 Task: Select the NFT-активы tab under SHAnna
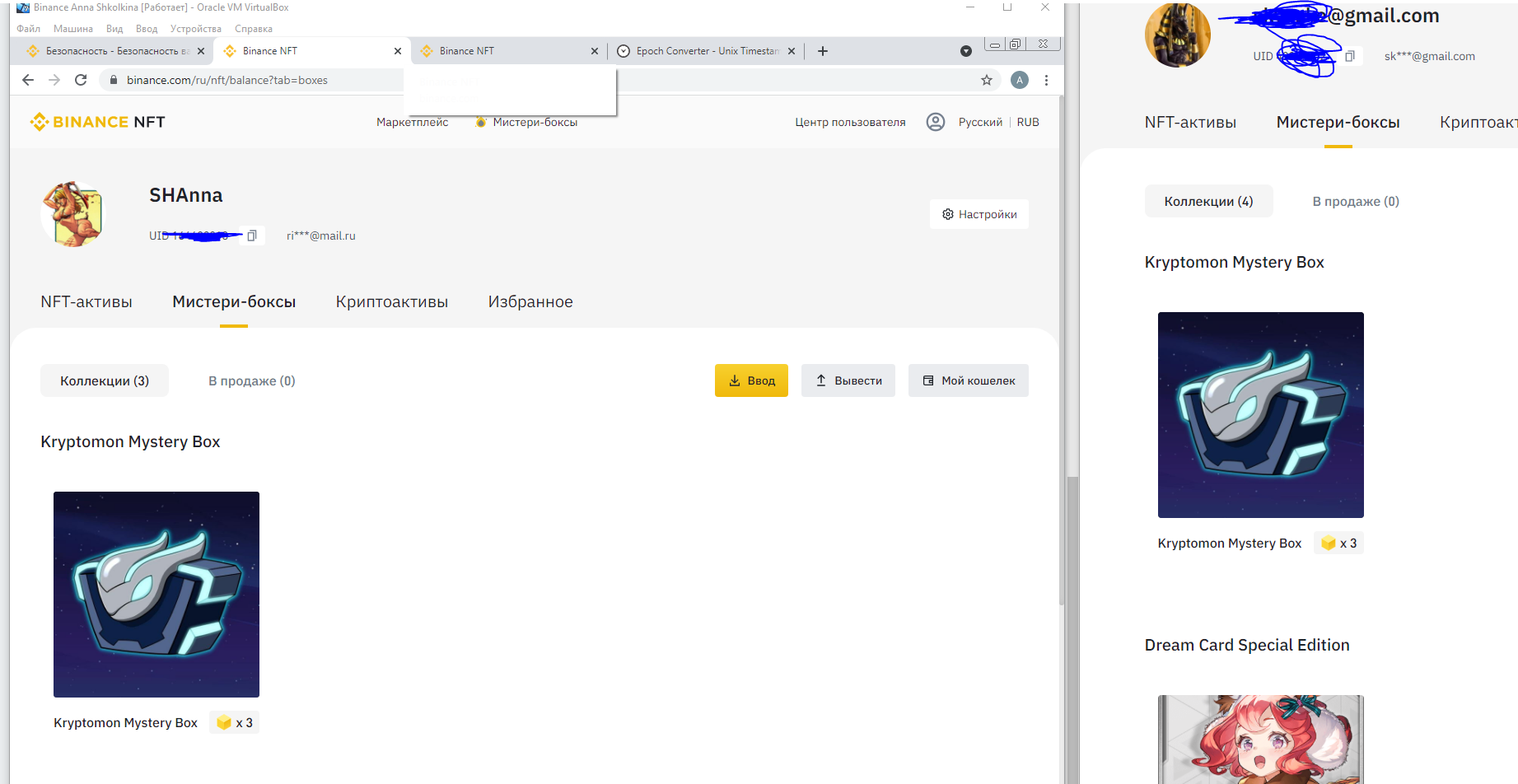[x=86, y=301]
